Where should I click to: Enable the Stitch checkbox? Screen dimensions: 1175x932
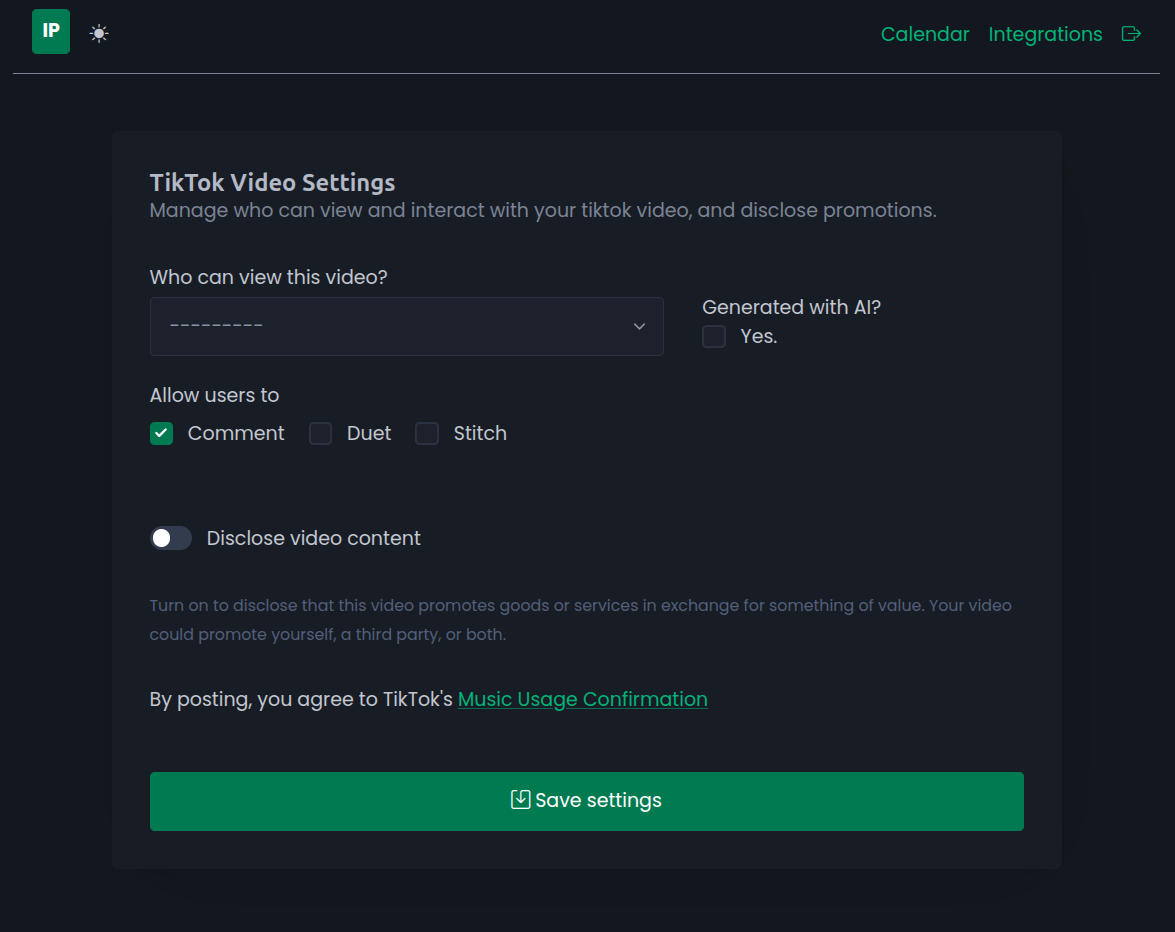click(427, 433)
